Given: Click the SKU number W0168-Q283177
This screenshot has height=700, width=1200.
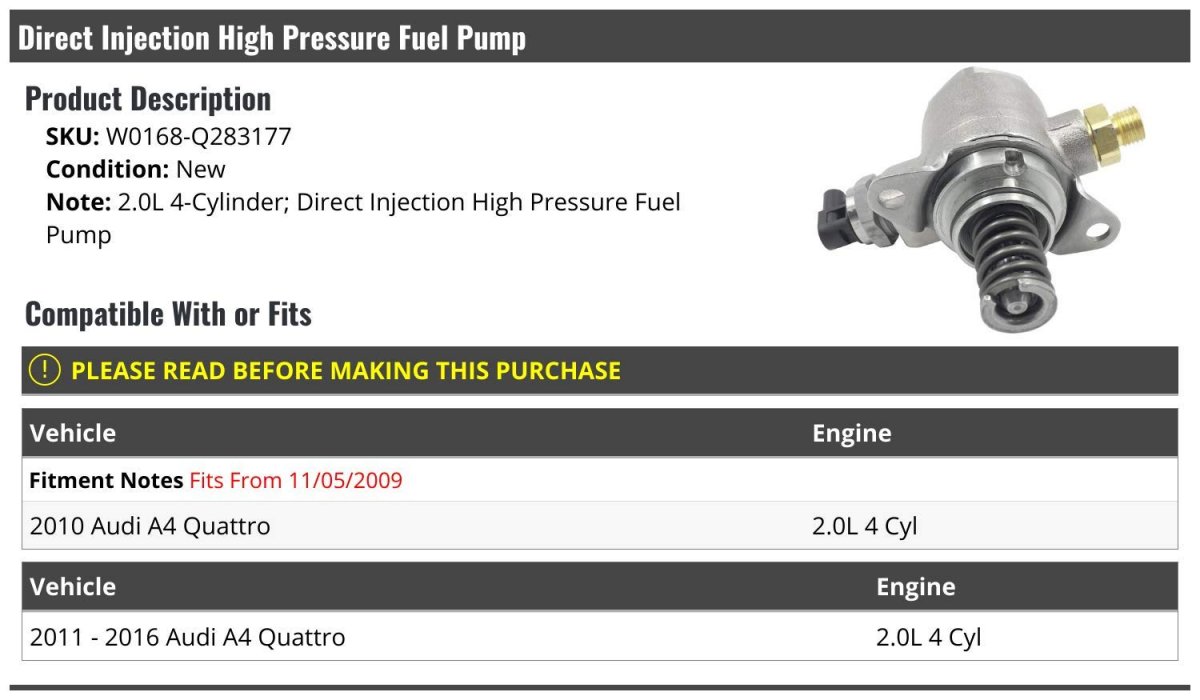Looking at the screenshot, I should (x=198, y=136).
